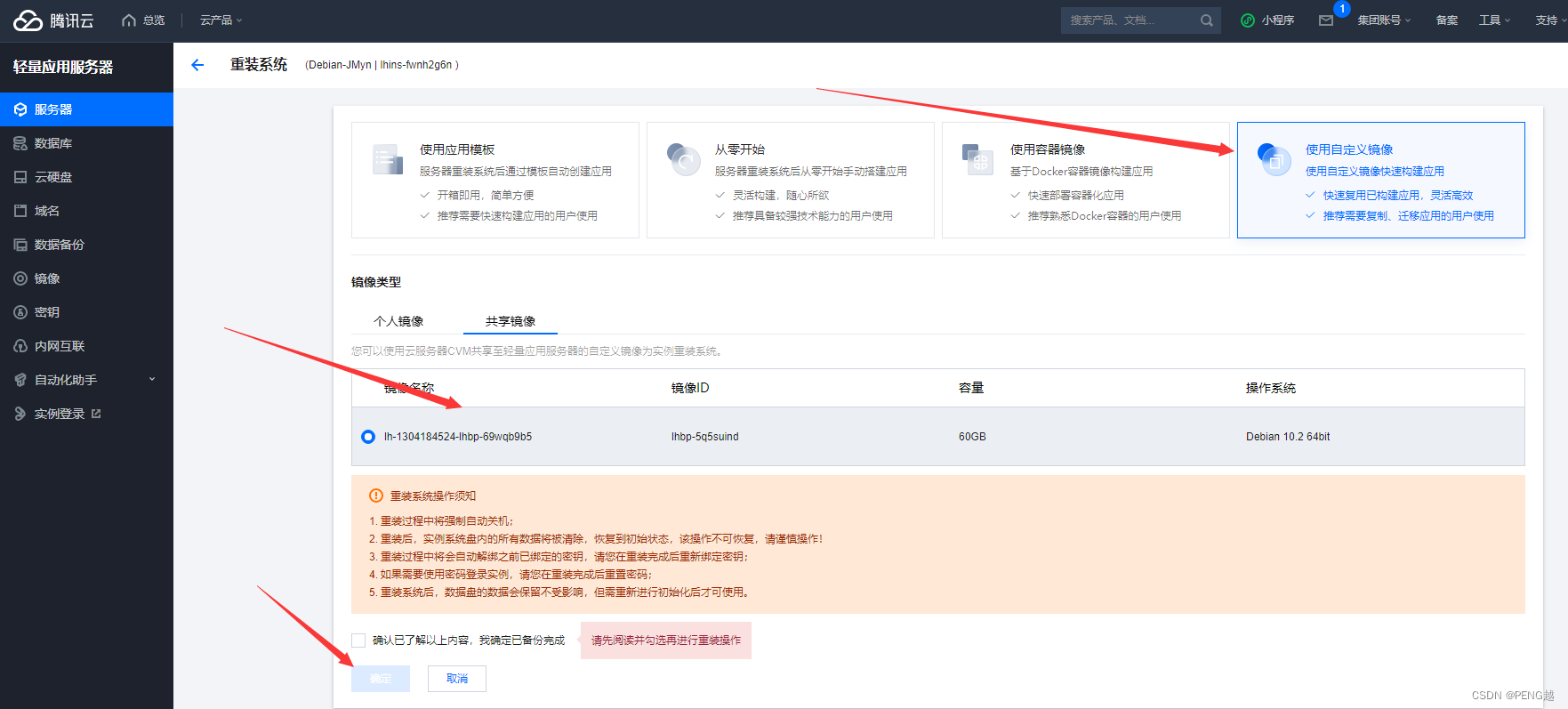Click the search magnifier icon
The image size is (1568, 709).
tap(1206, 20)
